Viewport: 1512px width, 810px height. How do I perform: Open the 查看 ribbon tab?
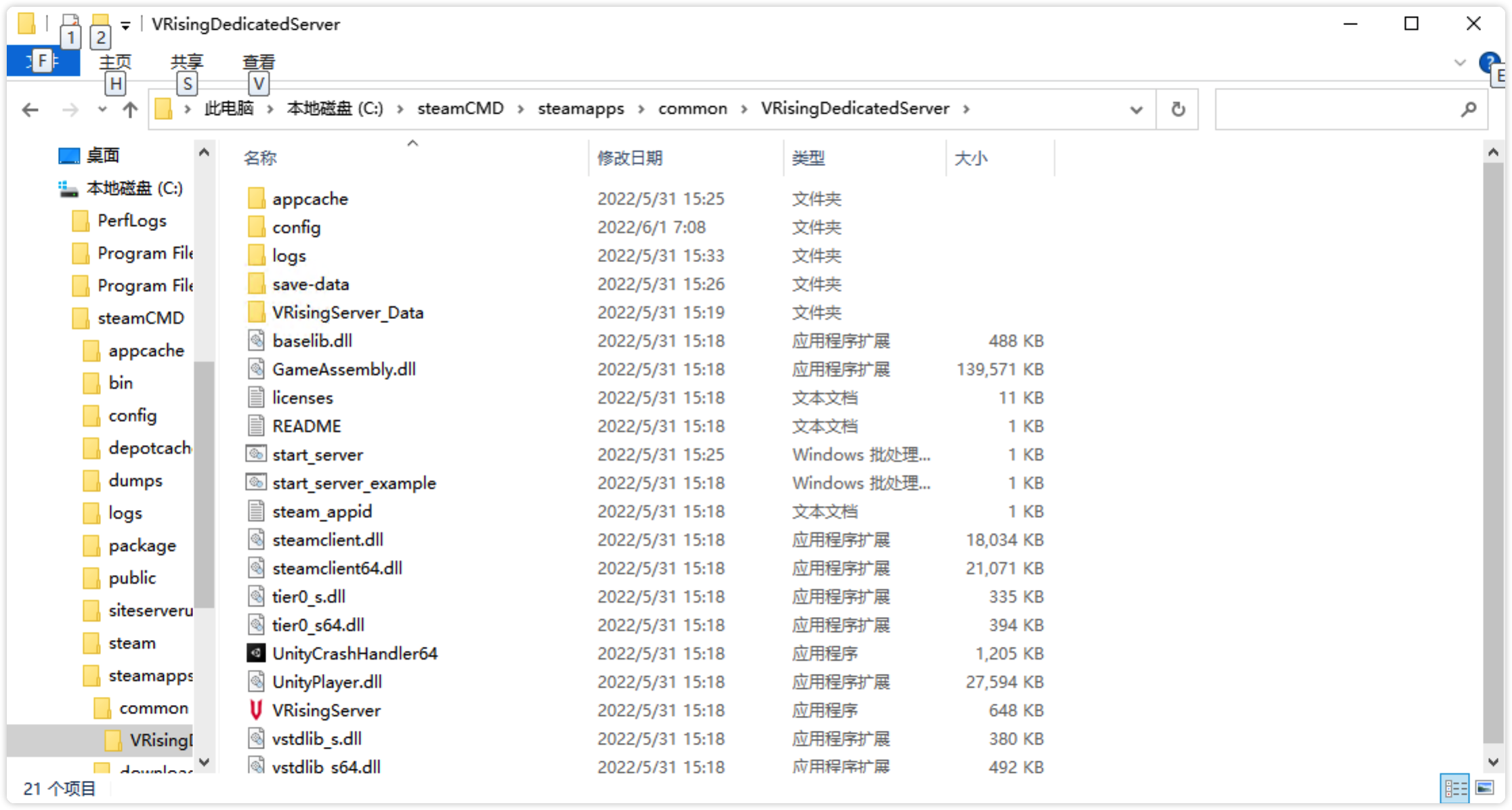pyautogui.click(x=259, y=62)
